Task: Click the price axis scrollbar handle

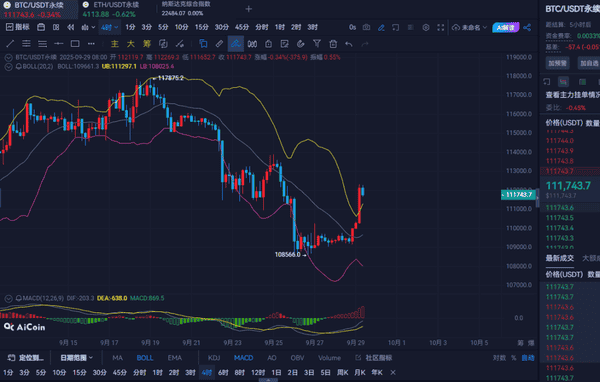Action: coord(537,198)
